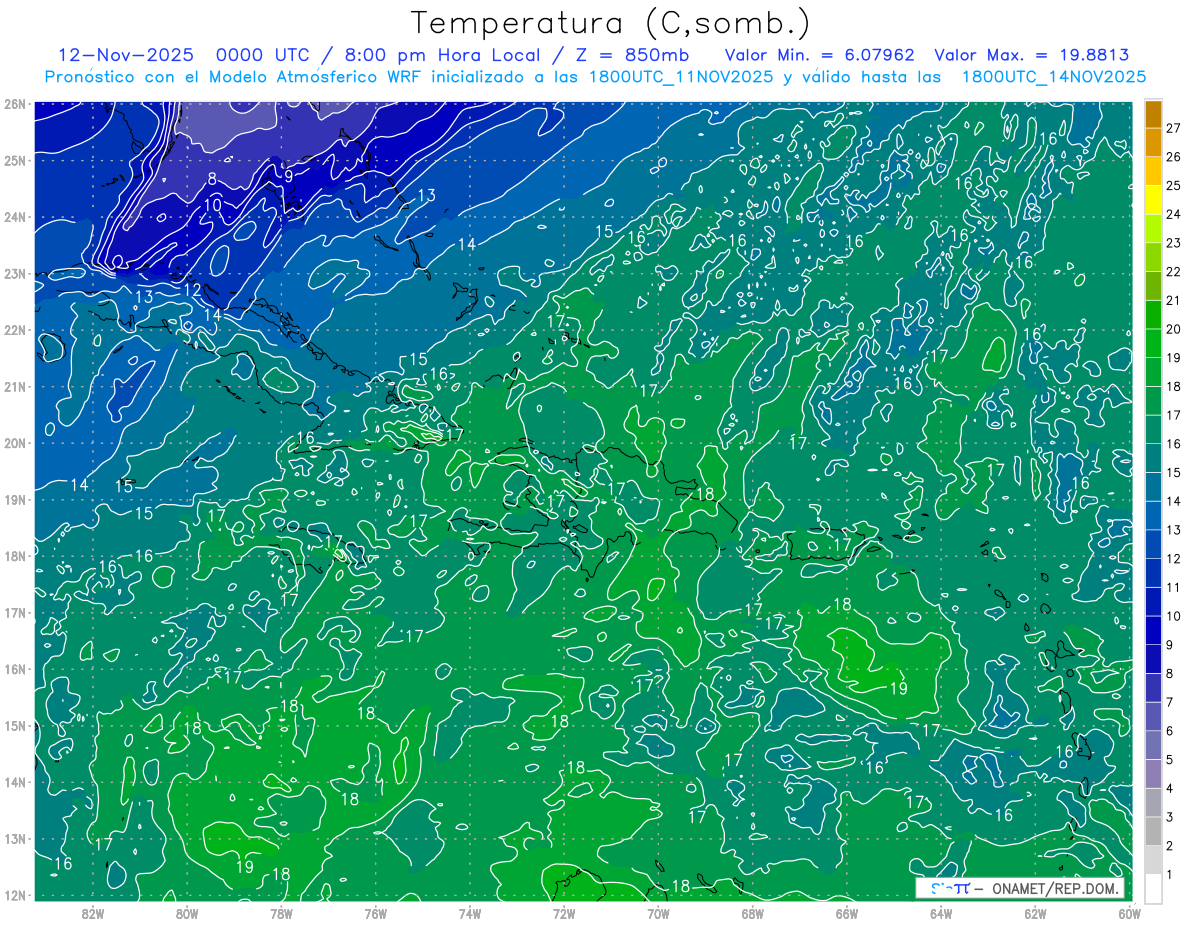Click the 19N latitude axis label
This screenshot has width=1200, height=927.
(15, 499)
